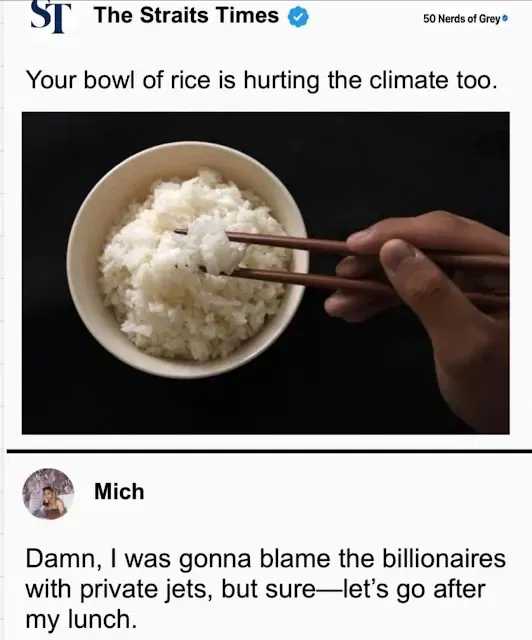Click the words 'private jets' in the comment
The height and width of the screenshot is (640, 532).
click(x=146, y=590)
